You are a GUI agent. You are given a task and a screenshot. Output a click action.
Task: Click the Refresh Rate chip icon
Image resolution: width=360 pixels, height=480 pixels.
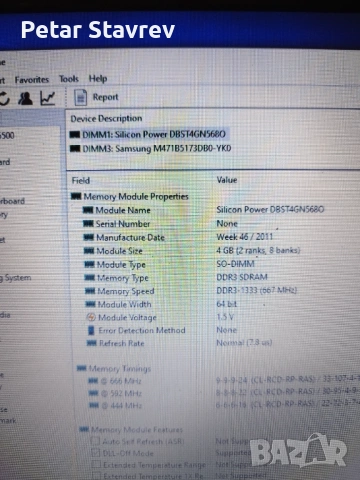pyautogui.click(x=91, y=343)
